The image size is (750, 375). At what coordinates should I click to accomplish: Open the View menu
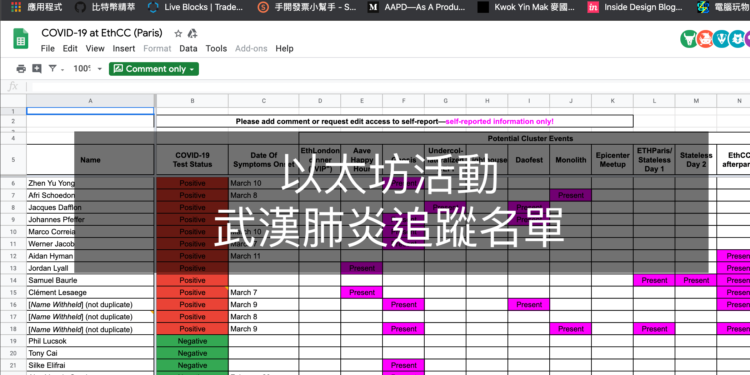coord(95,48)
